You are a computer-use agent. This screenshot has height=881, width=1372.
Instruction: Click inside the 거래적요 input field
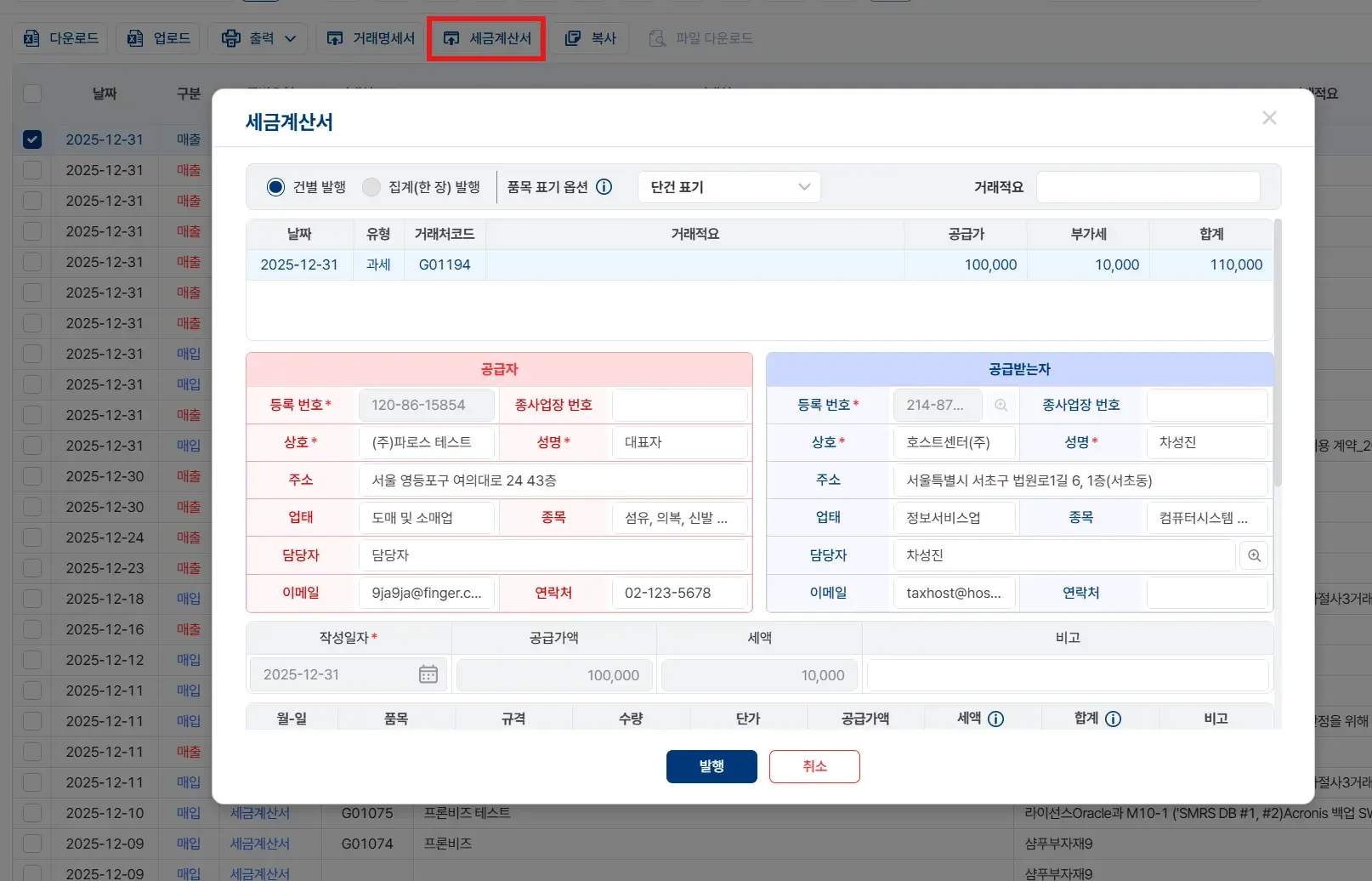1148,186
